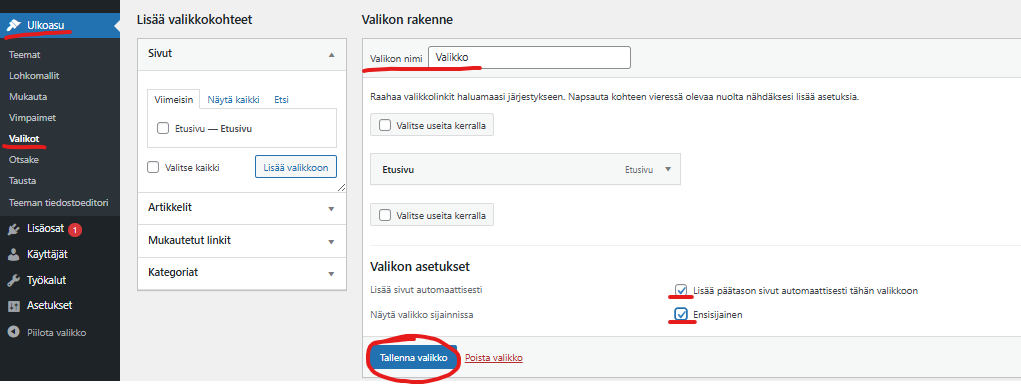Click the Ulkoasu paintbrush icon
The height and width of the screenshot is (385, 1021).
13,26
